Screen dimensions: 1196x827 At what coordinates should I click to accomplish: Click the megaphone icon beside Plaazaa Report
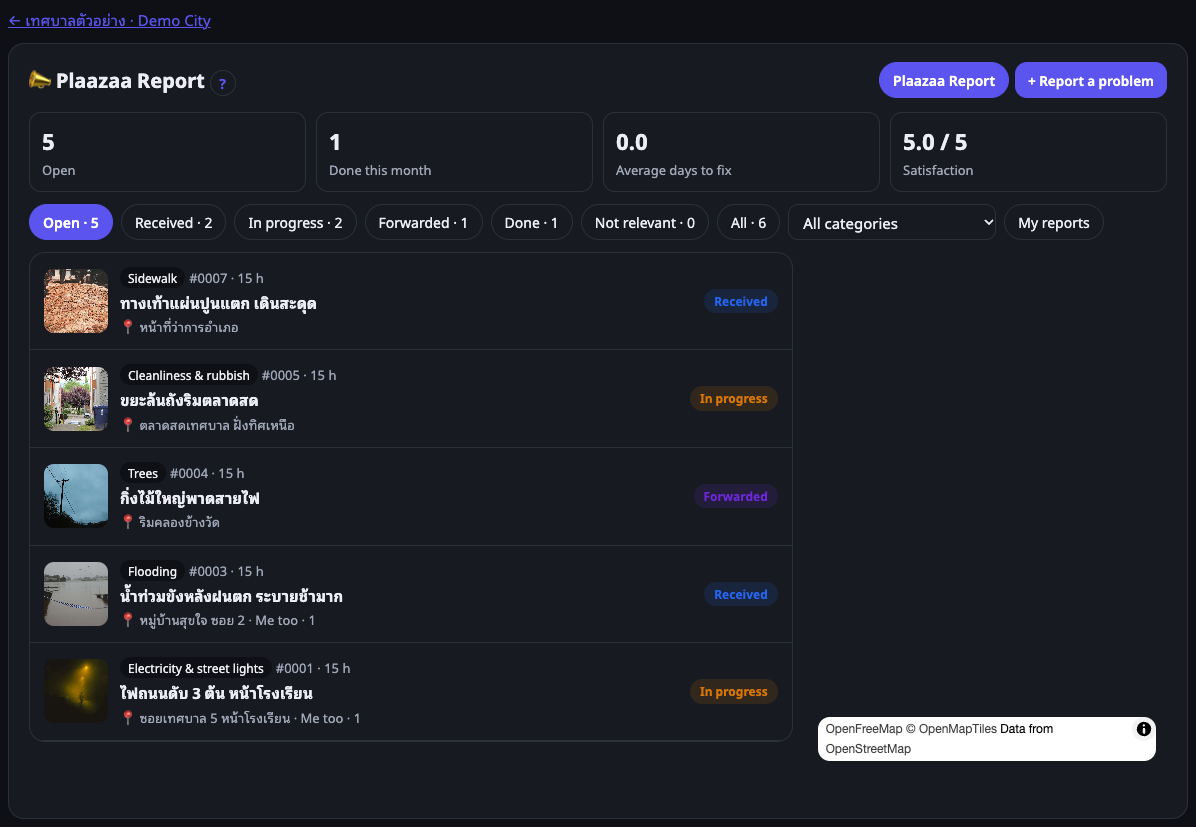click(40, 80)
